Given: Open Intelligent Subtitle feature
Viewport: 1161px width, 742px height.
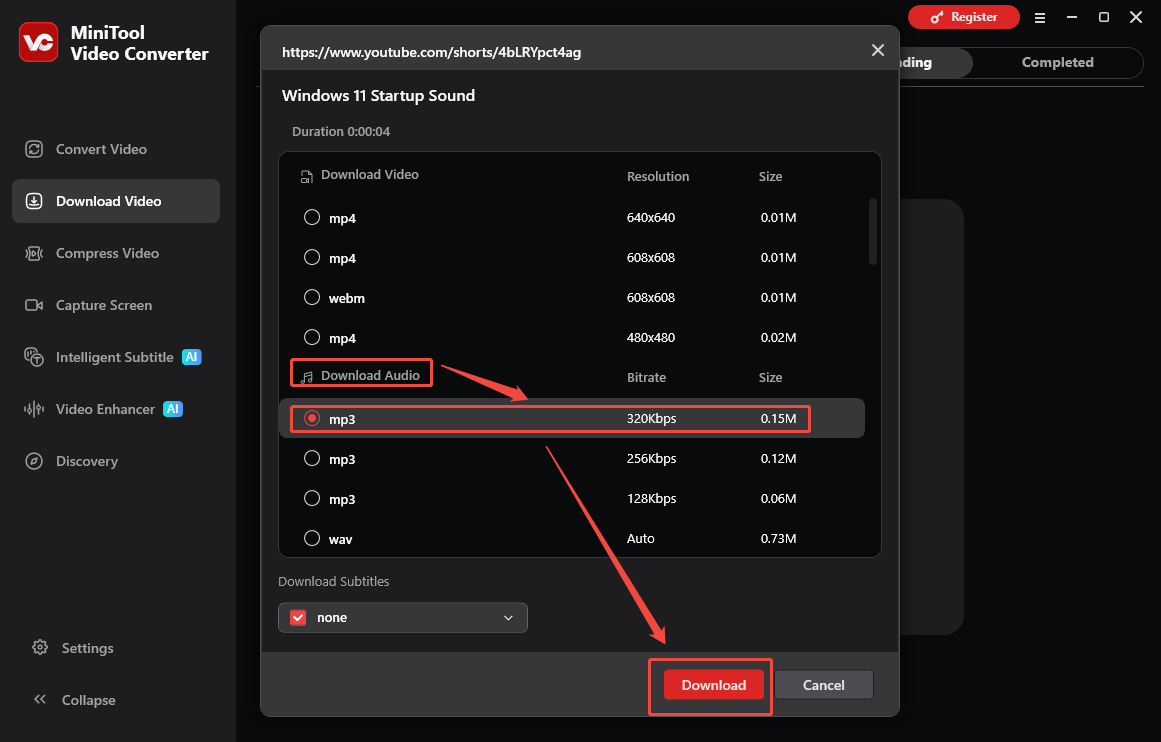Looking at the screenshot, I should [x=115, y=357].
